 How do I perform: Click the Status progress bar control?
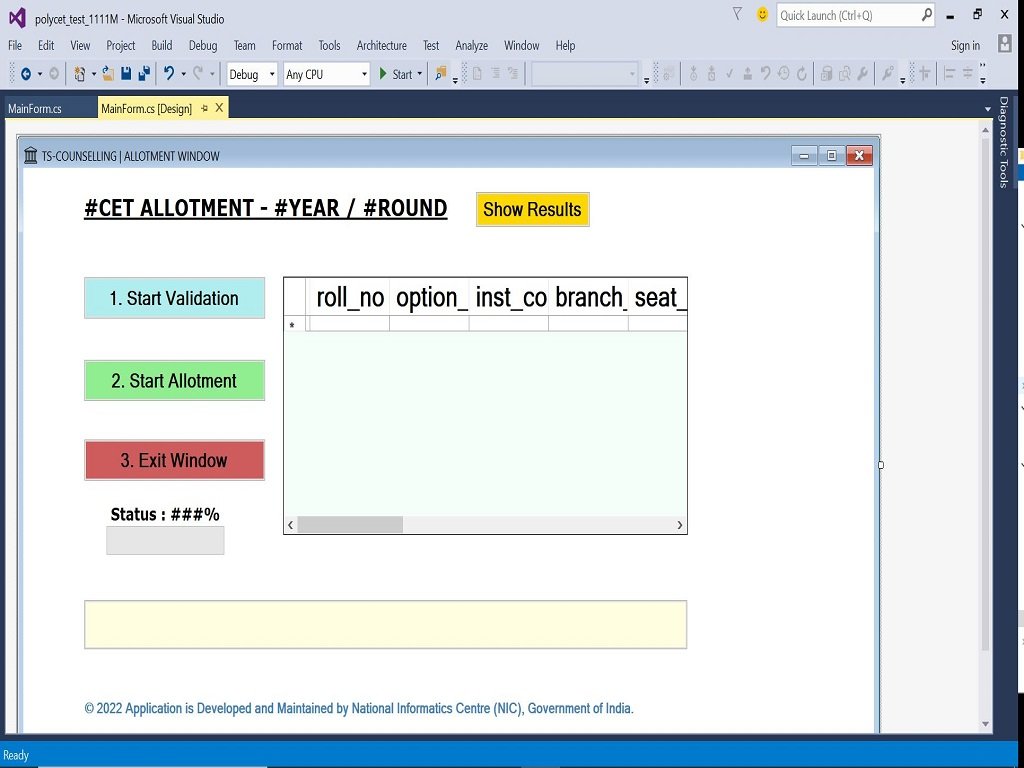[165, 540]
